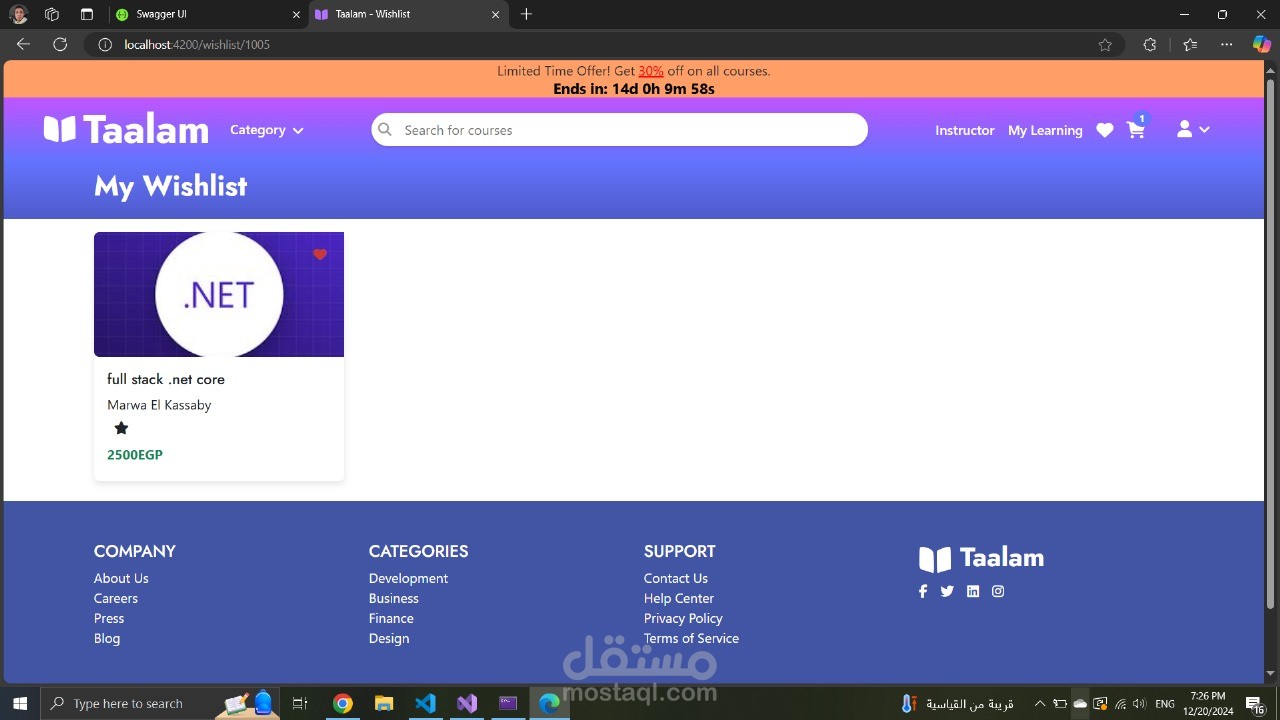Viewport: 1280px width, 720px height.
Task: Open Copilot sidebar icon
Action: [1262, 44]
